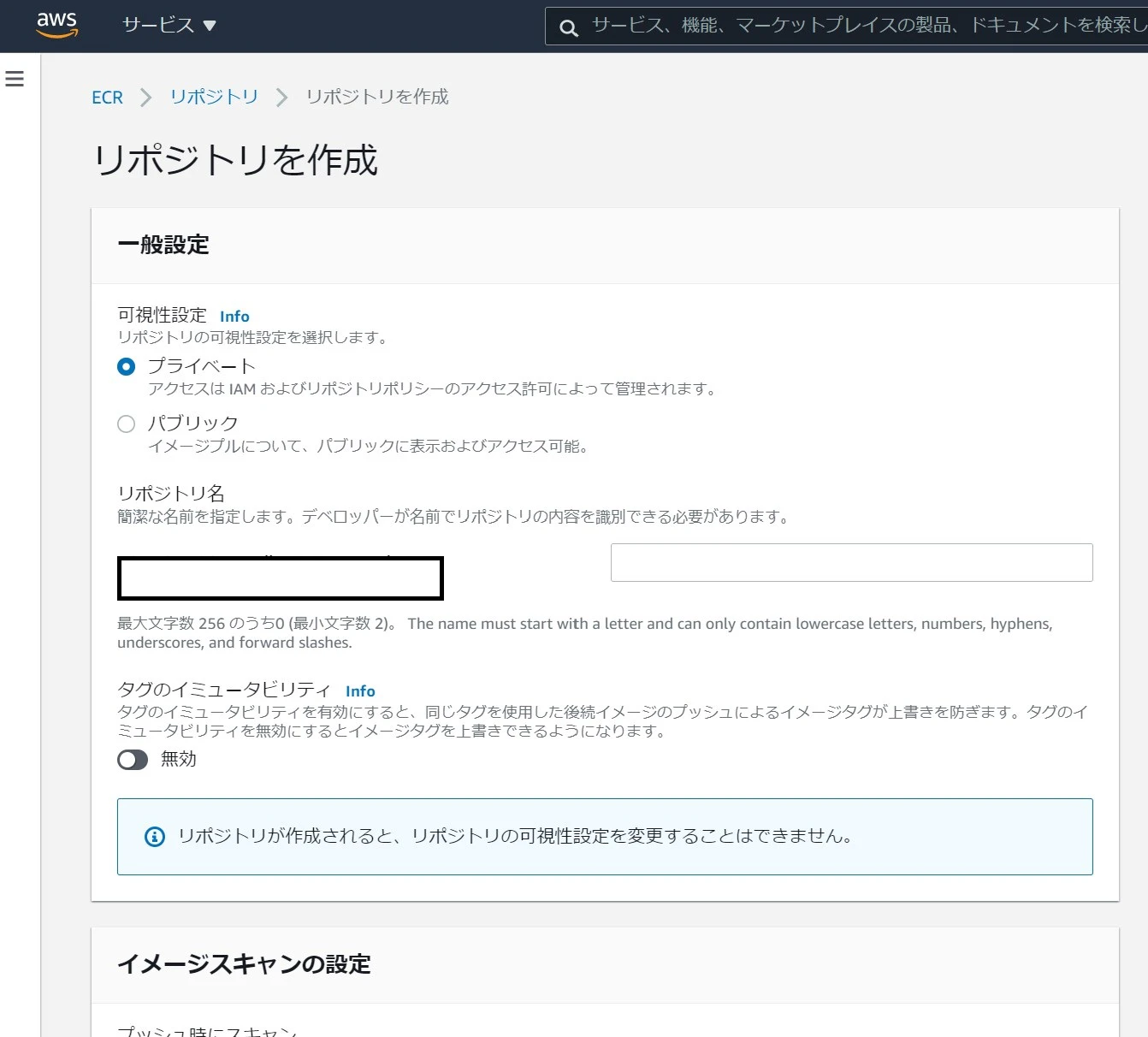
Task: Click the AWS logo icon
Action: click(57, 26)
